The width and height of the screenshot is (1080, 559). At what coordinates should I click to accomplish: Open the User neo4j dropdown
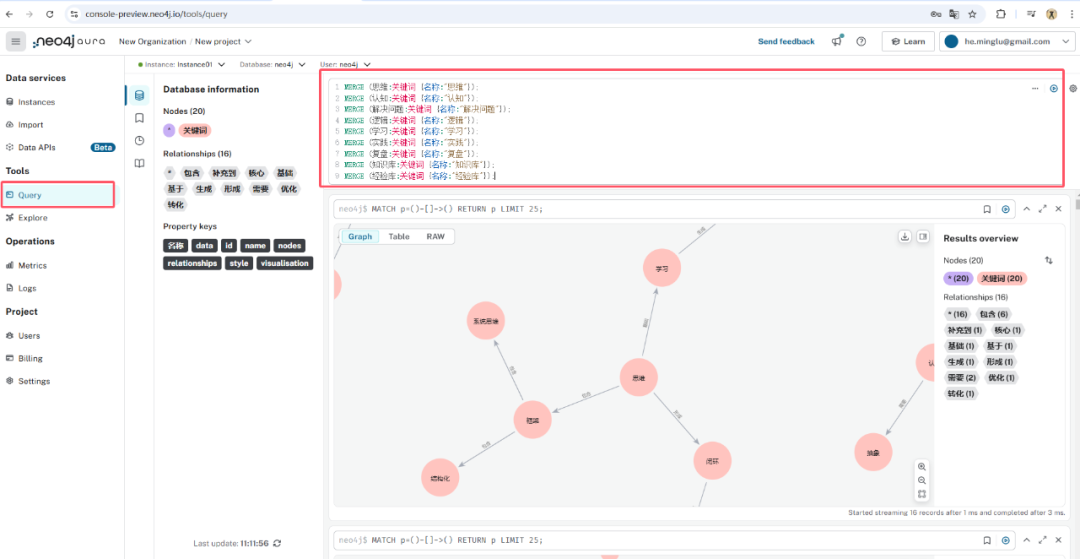tap(345, 64)
